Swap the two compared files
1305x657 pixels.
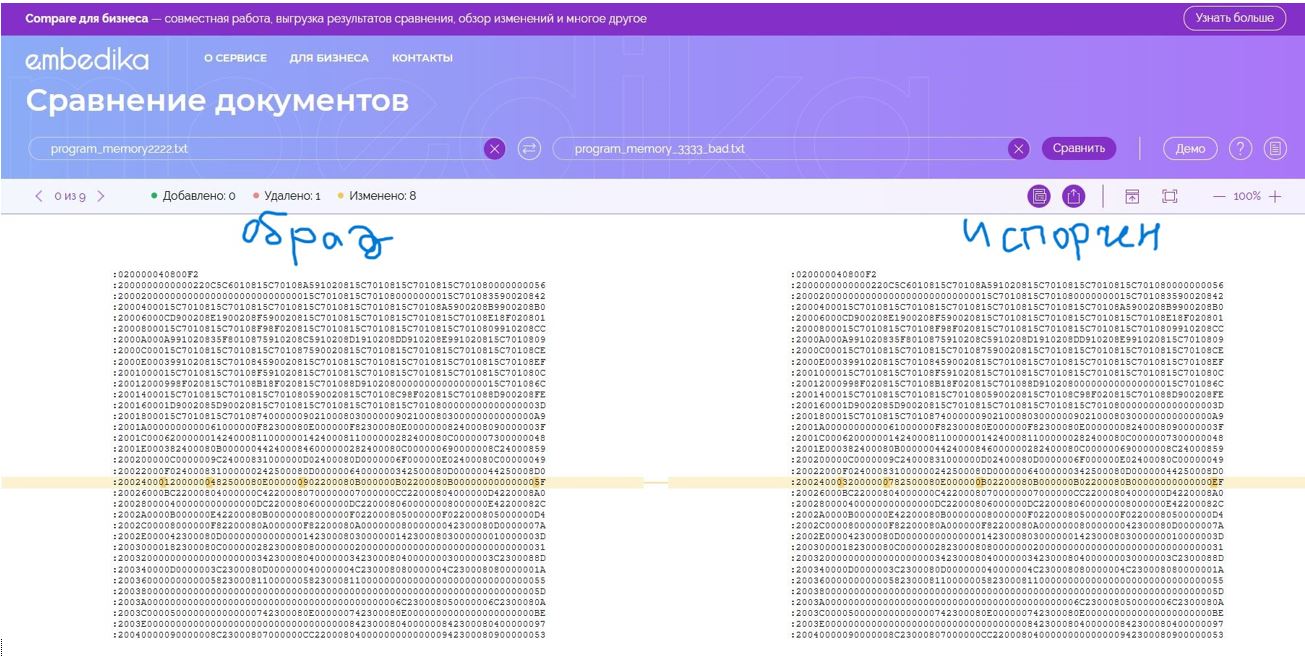tap(529, 149)
